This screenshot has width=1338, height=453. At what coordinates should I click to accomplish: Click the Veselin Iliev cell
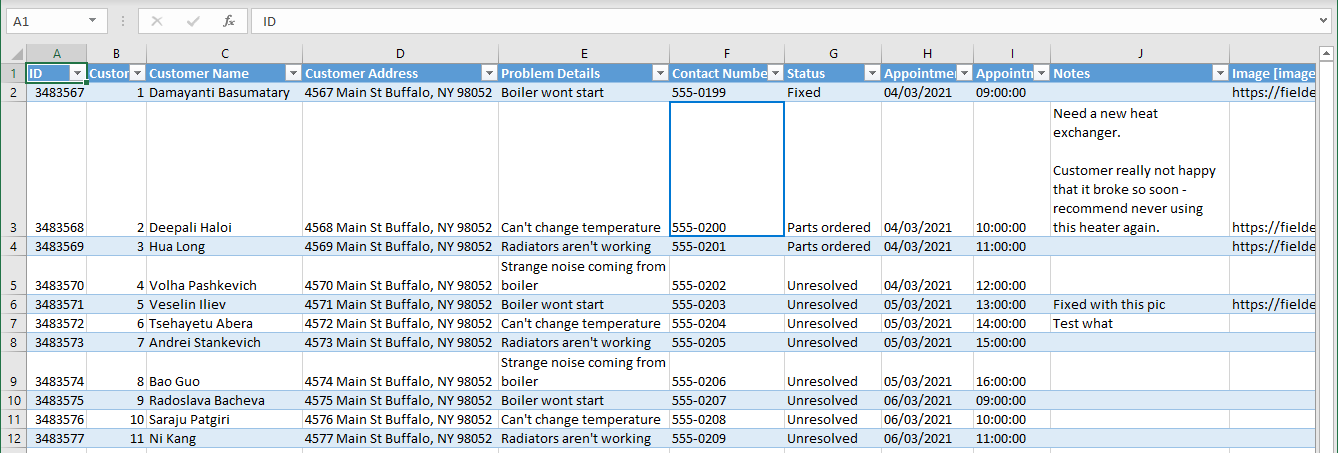pyautogui.click(x=224, y=304)
